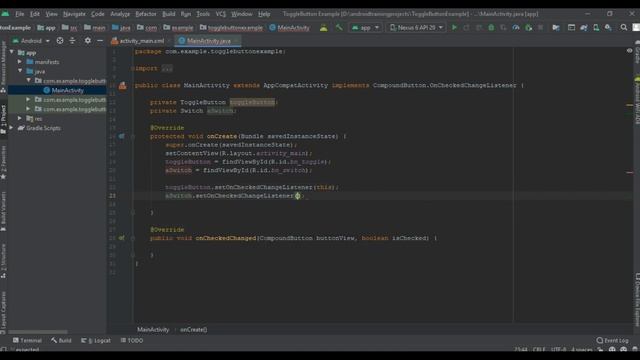Viewport: 640px width, 360px height.
Task: Click the green Debug app bug icon
Action: click(x=491, y=27)
